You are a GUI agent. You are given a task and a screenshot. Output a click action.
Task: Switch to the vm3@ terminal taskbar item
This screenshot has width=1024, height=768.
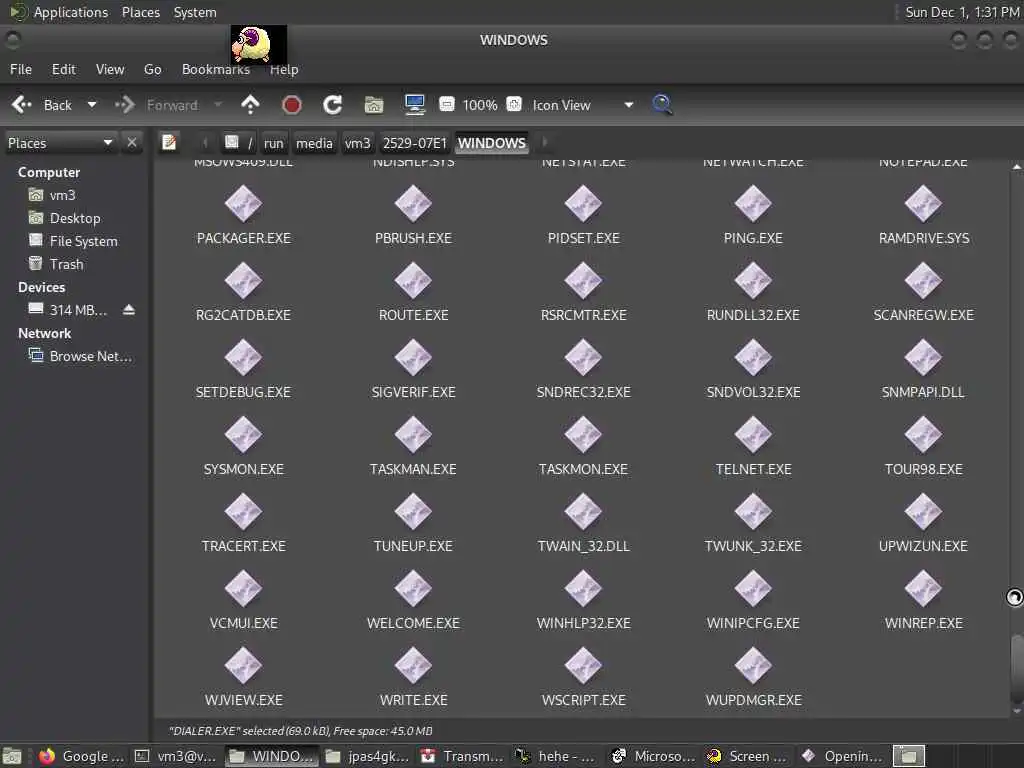(x=176, y=756)
